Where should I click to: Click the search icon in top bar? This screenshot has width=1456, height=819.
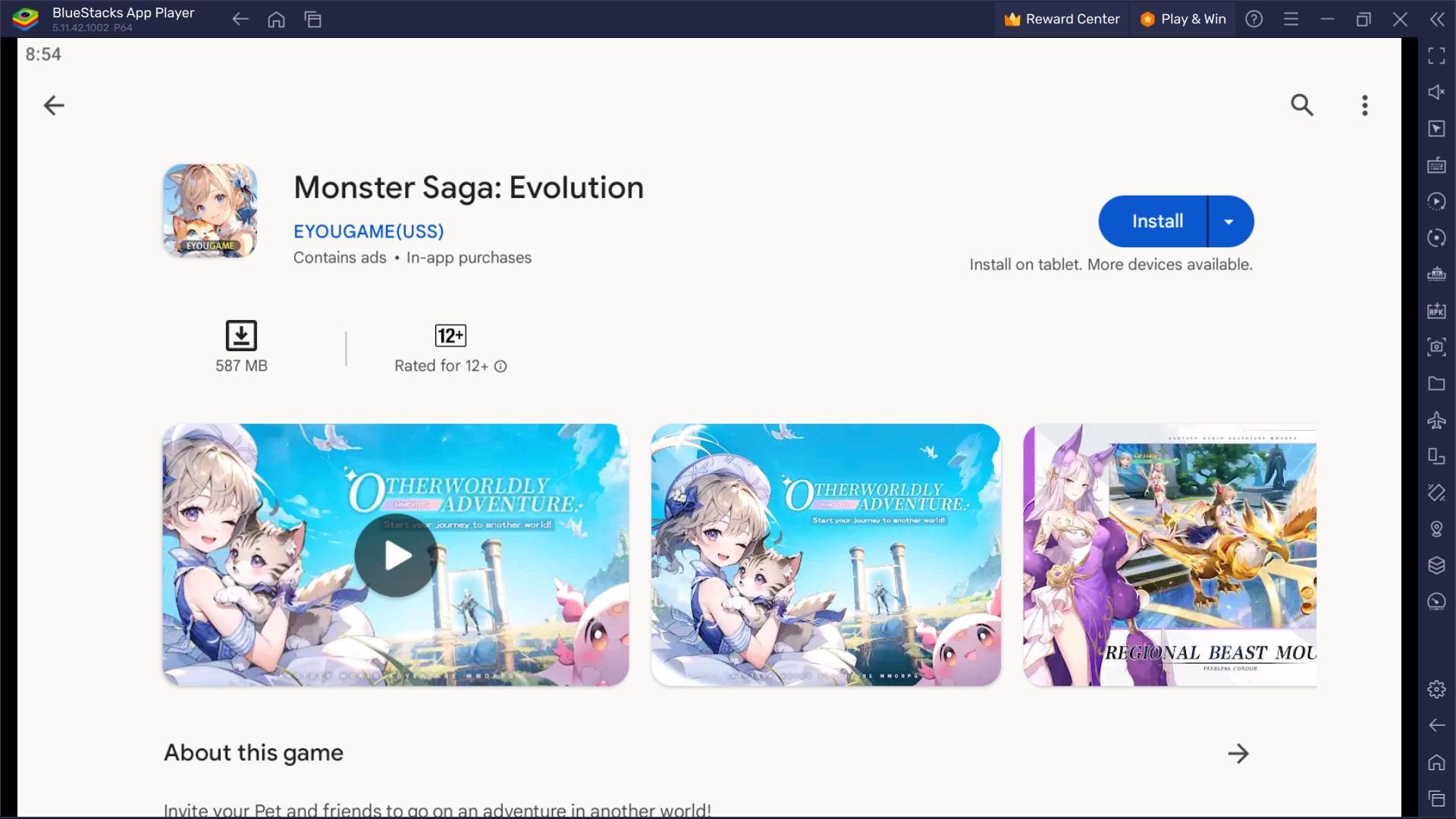(x=1301, y=104)
